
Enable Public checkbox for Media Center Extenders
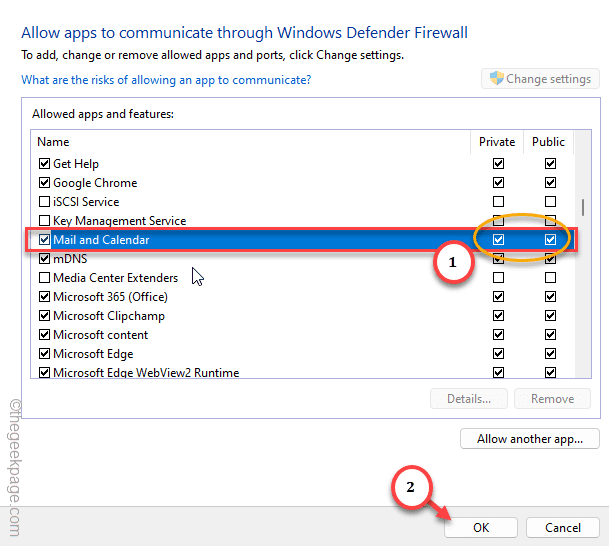pyautogui.click(x=550, y=278)
